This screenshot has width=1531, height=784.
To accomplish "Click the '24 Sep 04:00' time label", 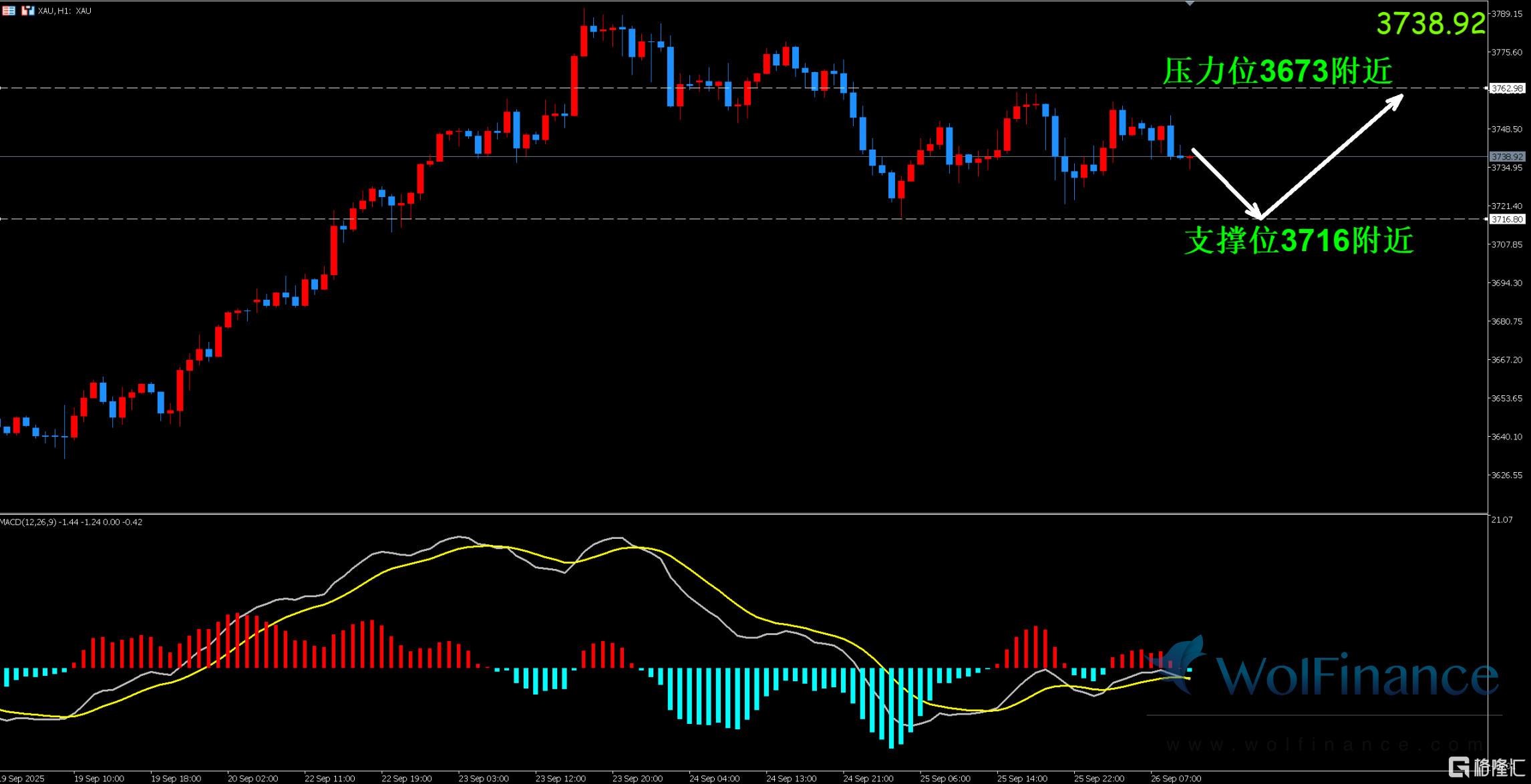I will 714,779.
